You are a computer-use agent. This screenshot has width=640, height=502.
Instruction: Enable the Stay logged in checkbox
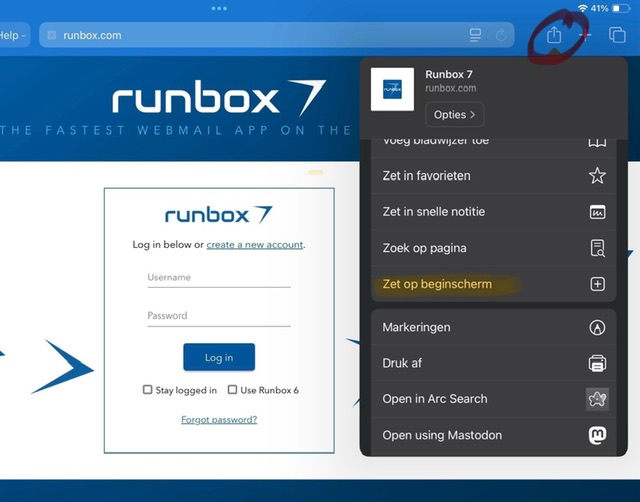[147, 390]
